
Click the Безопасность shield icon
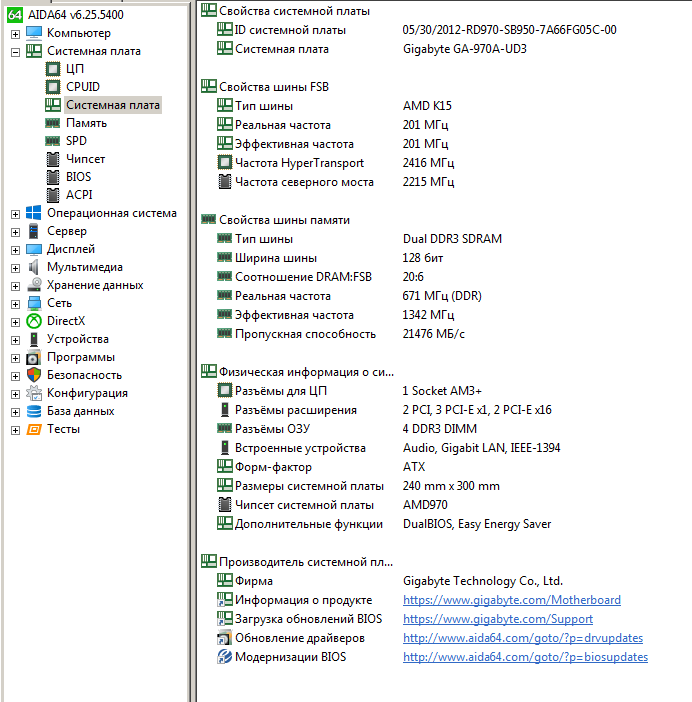33,375
